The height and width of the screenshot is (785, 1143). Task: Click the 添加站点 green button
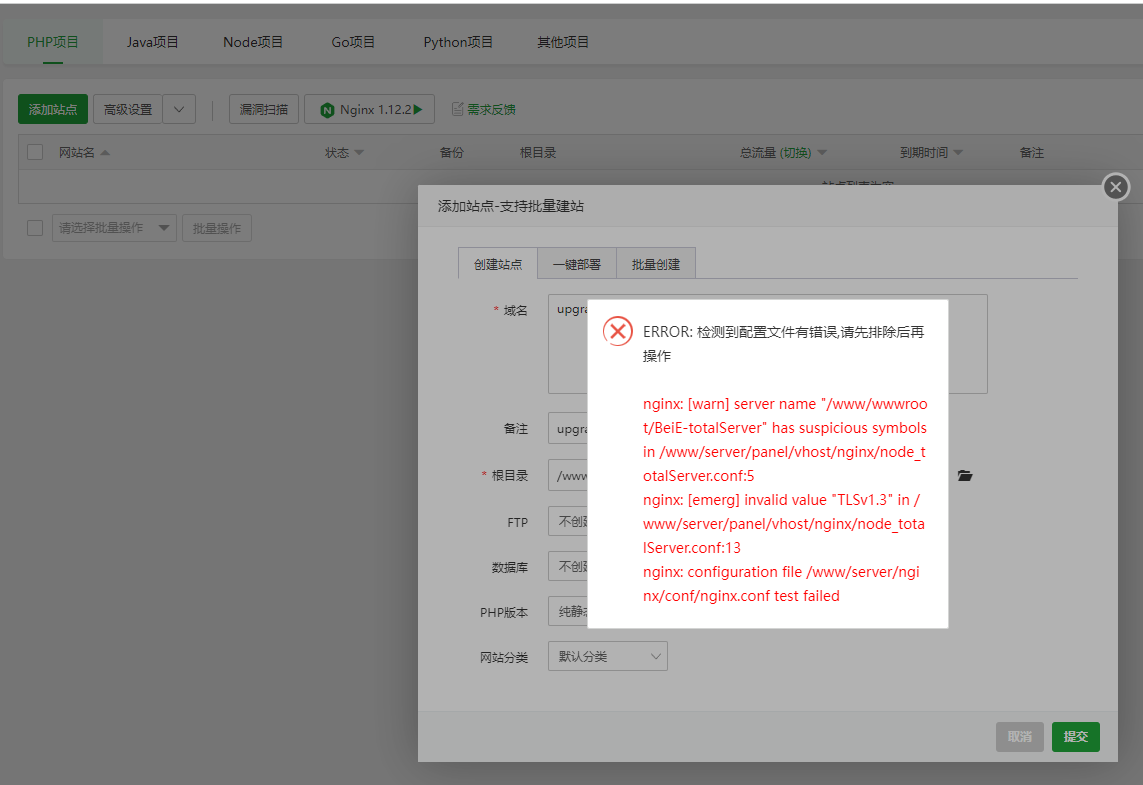[52, 109]
